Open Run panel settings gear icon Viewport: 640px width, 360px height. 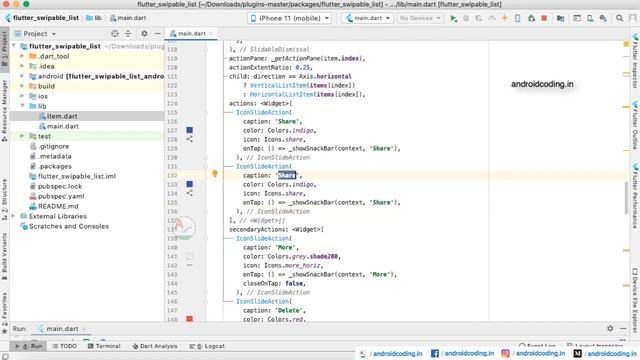click(x=610, y=329)
